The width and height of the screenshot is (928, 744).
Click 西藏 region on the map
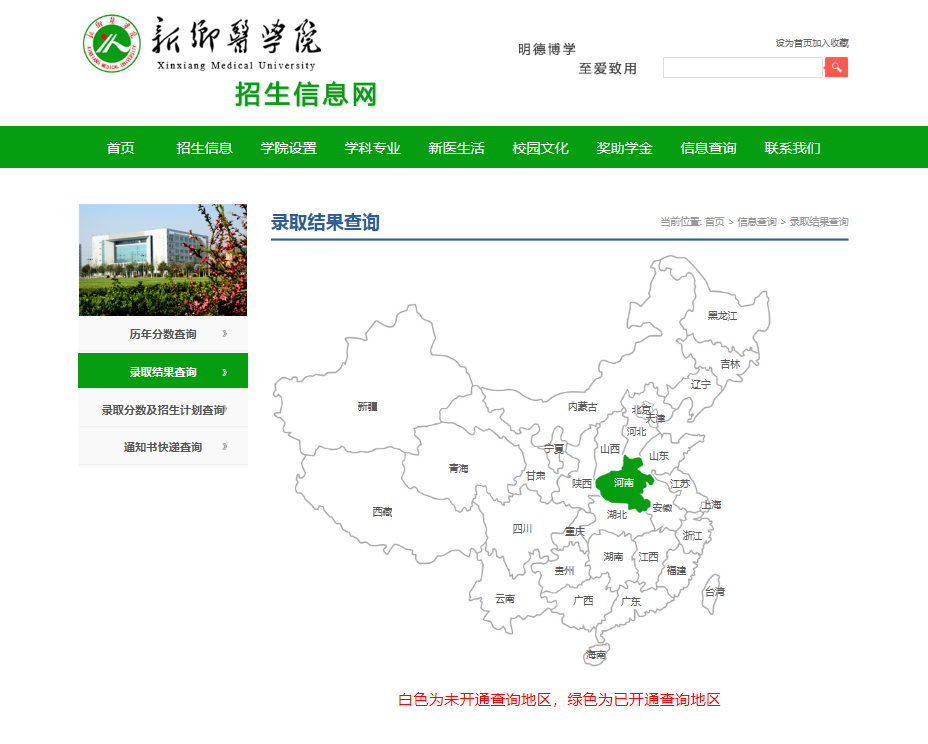pyautogui.click(x=382, y=511)
